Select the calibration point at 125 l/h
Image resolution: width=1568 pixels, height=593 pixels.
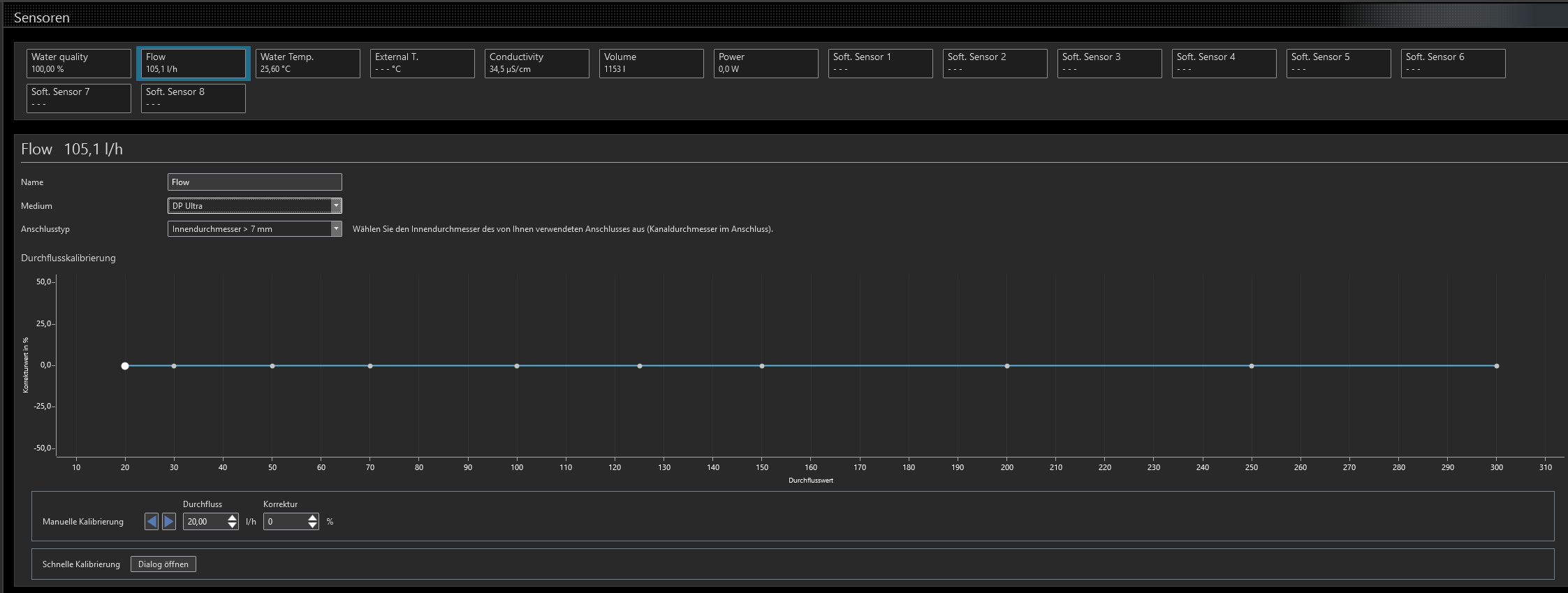tap(640, 366)
